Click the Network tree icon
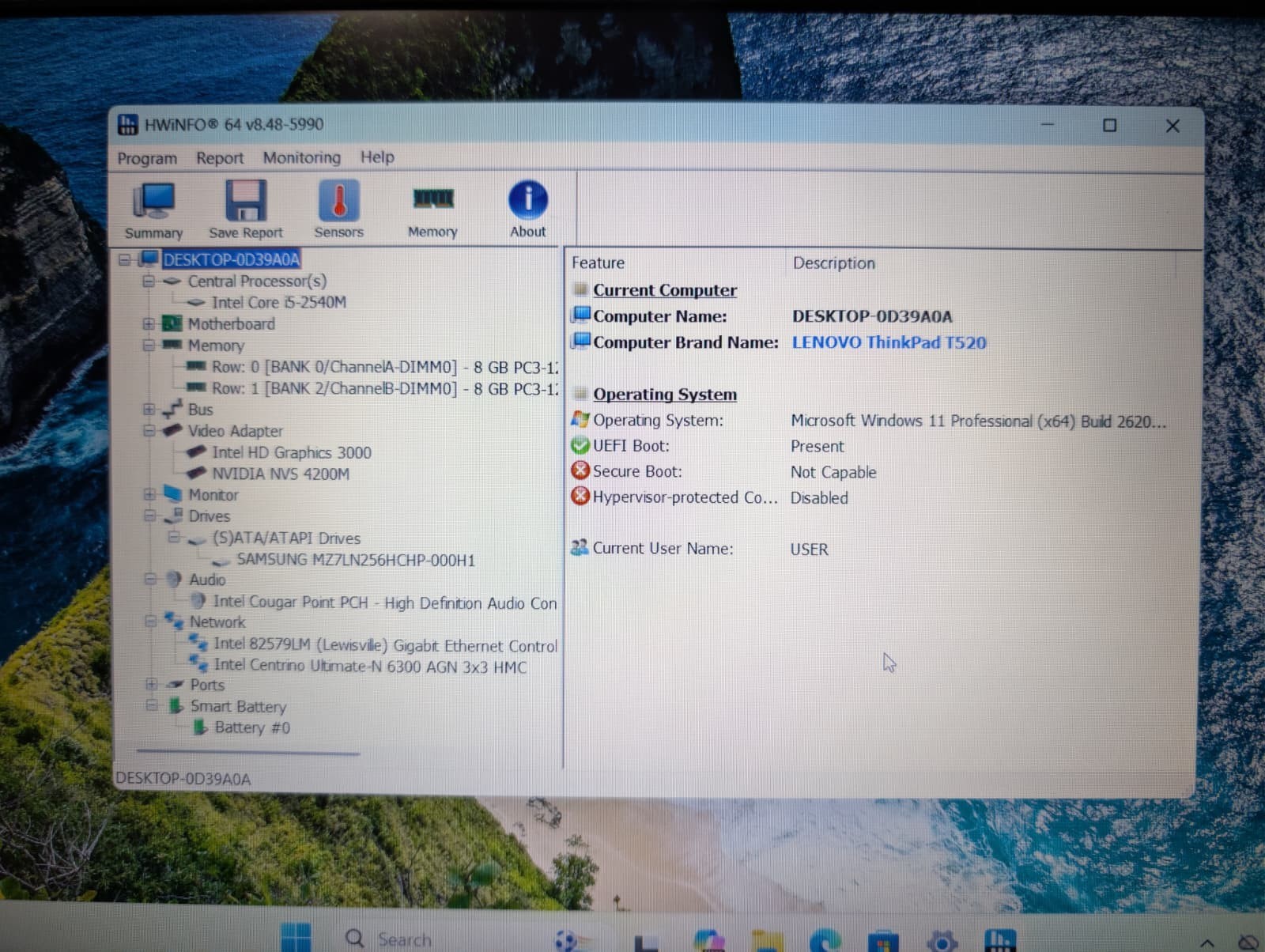Screen dimensions: 1265x952 174,621
